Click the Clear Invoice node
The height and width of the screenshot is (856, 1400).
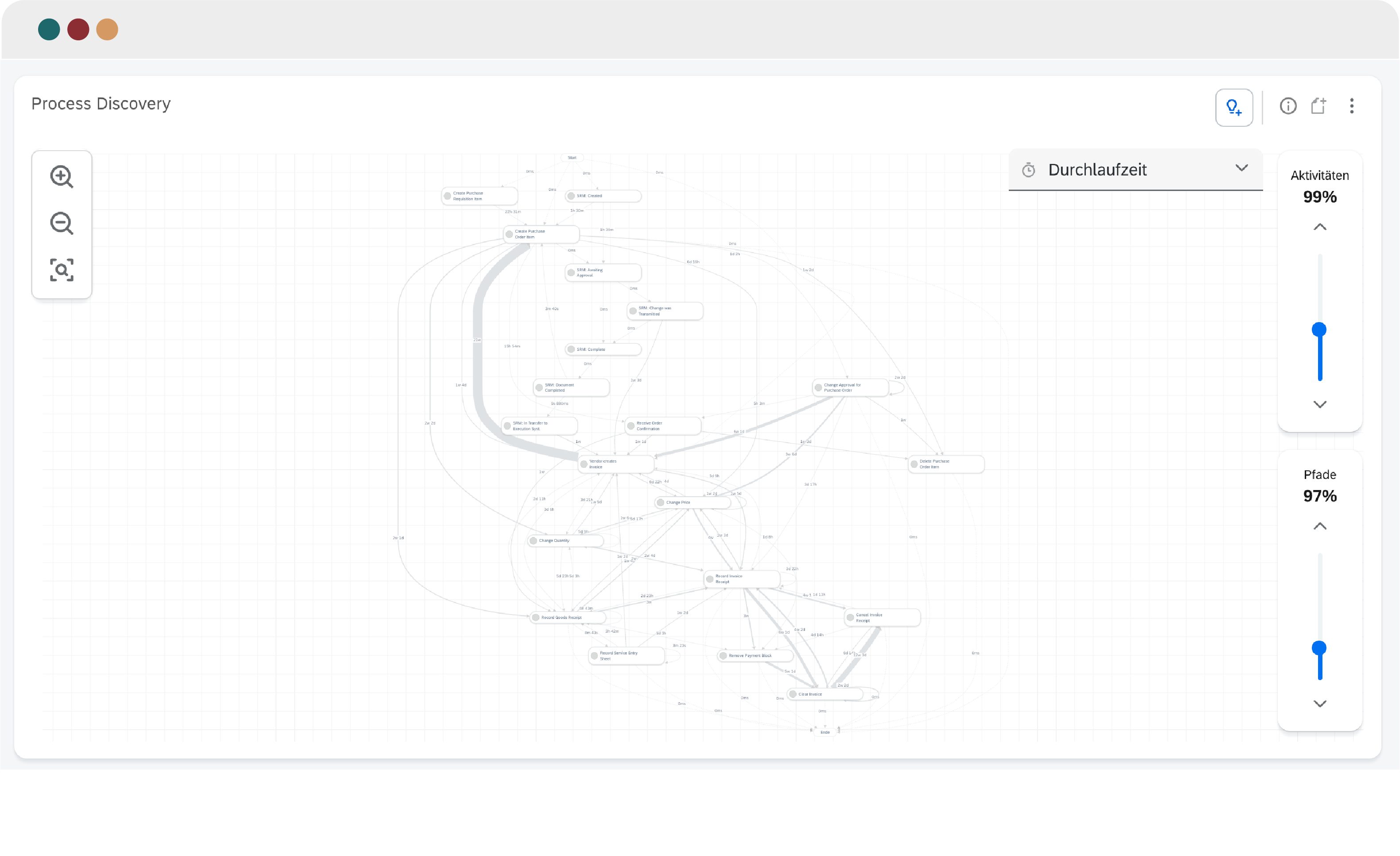click(824, 695)
